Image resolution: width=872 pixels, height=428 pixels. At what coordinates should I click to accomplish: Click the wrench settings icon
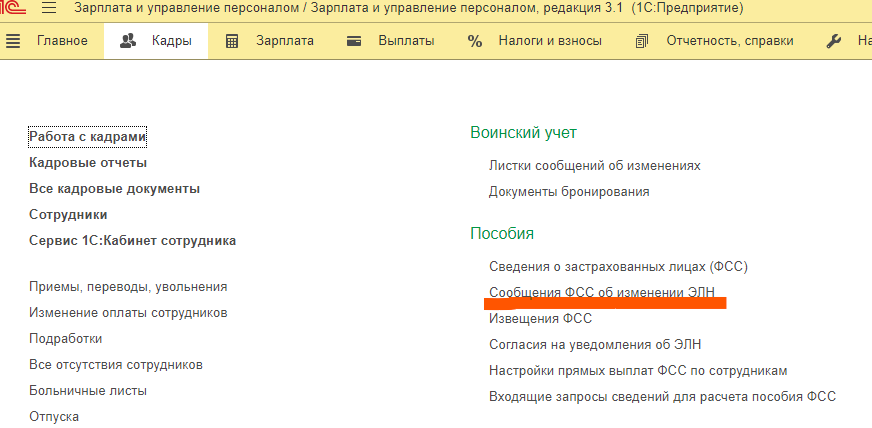tap(834, 41)
